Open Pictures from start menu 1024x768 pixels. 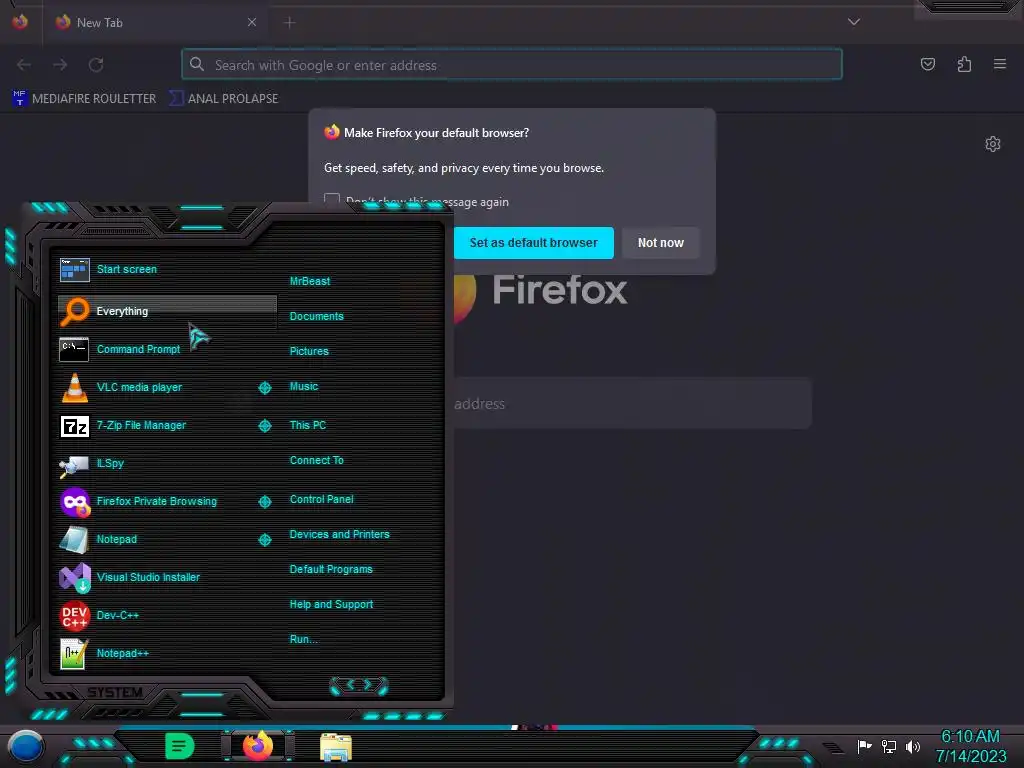(x=309, y=351)
